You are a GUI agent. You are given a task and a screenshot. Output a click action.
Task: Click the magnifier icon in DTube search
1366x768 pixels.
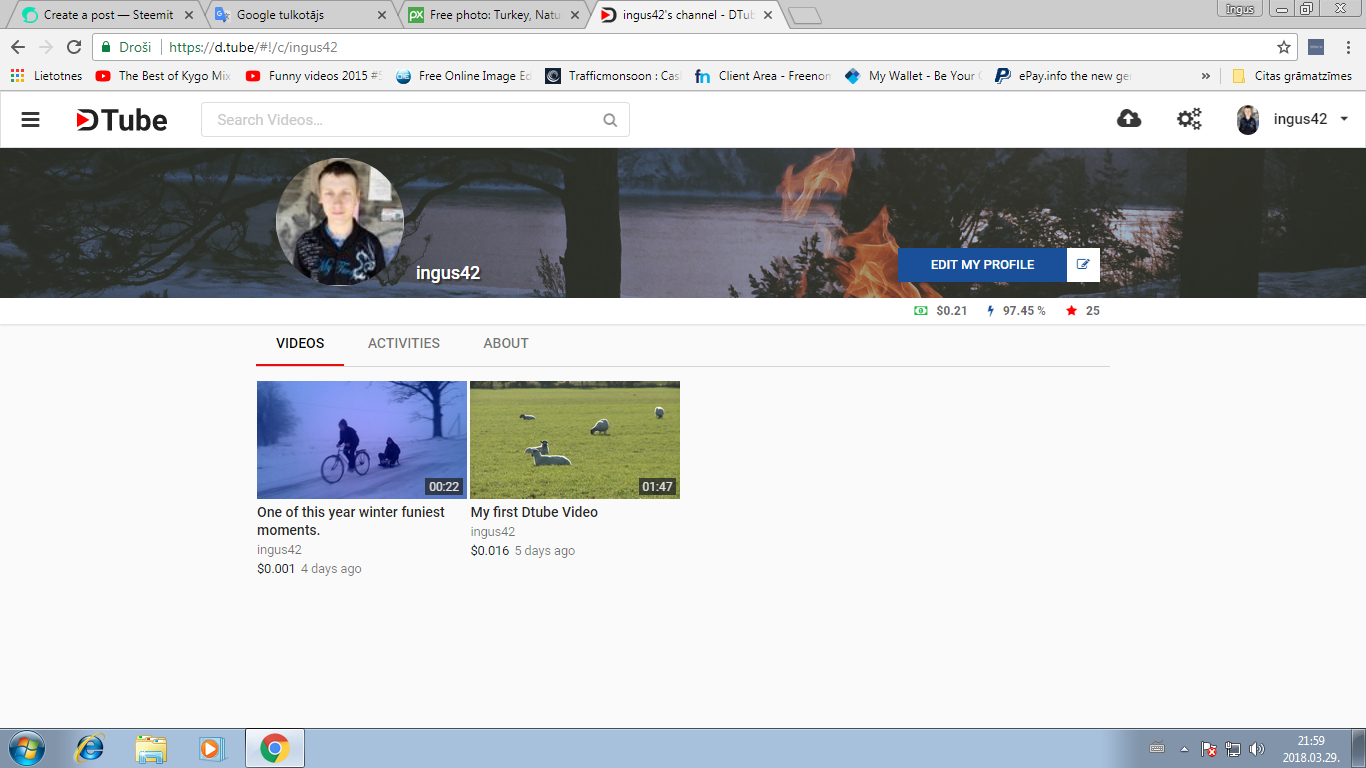[610, 120]
